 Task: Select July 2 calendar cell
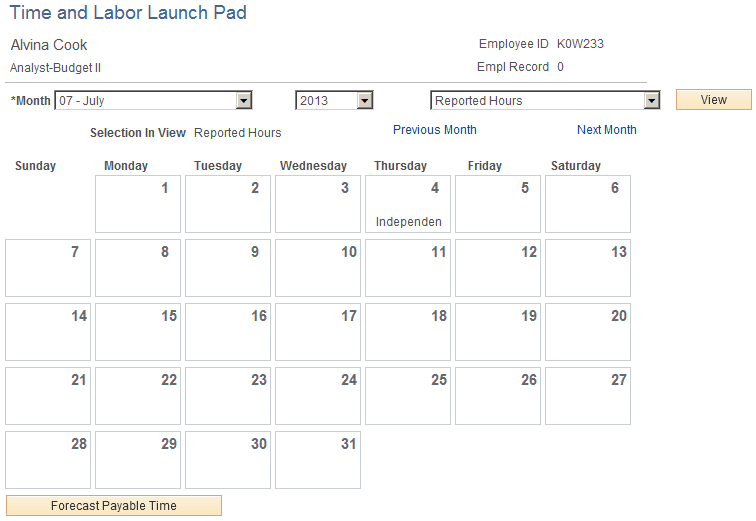coord(228,204)
